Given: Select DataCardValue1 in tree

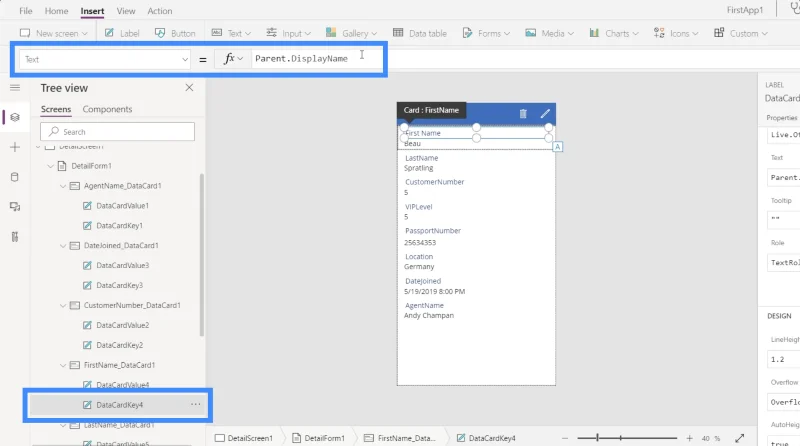Looking at the screenshot, I should [x=122, y=206].
